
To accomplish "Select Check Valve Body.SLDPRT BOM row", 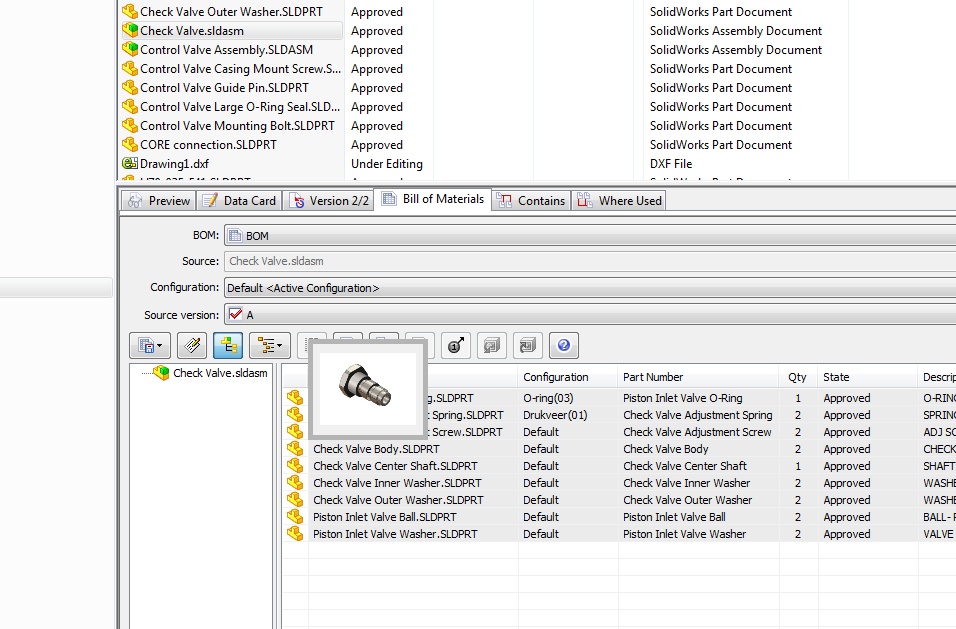I will point(619,449).
